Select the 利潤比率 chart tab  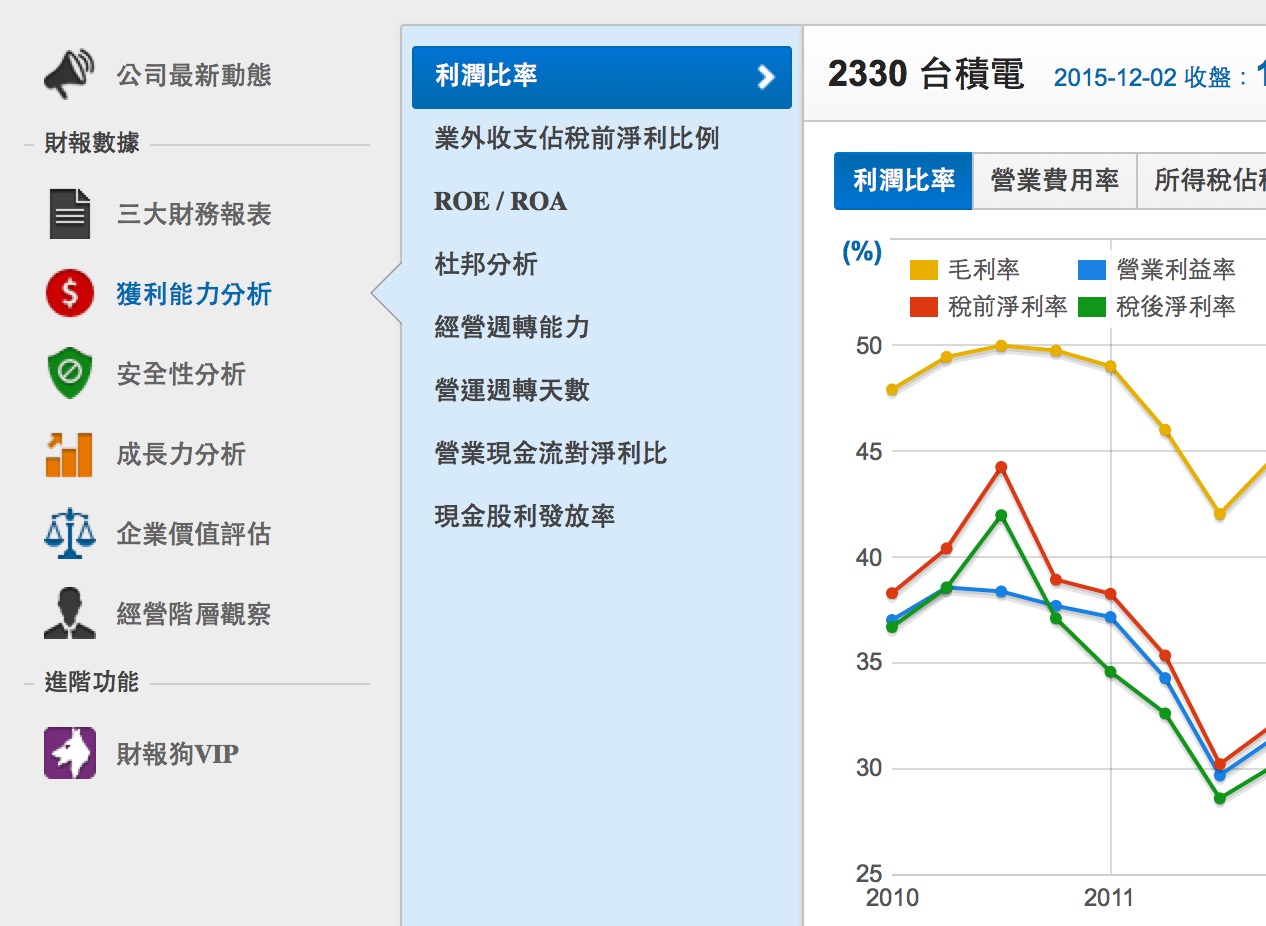click(903, 181)
